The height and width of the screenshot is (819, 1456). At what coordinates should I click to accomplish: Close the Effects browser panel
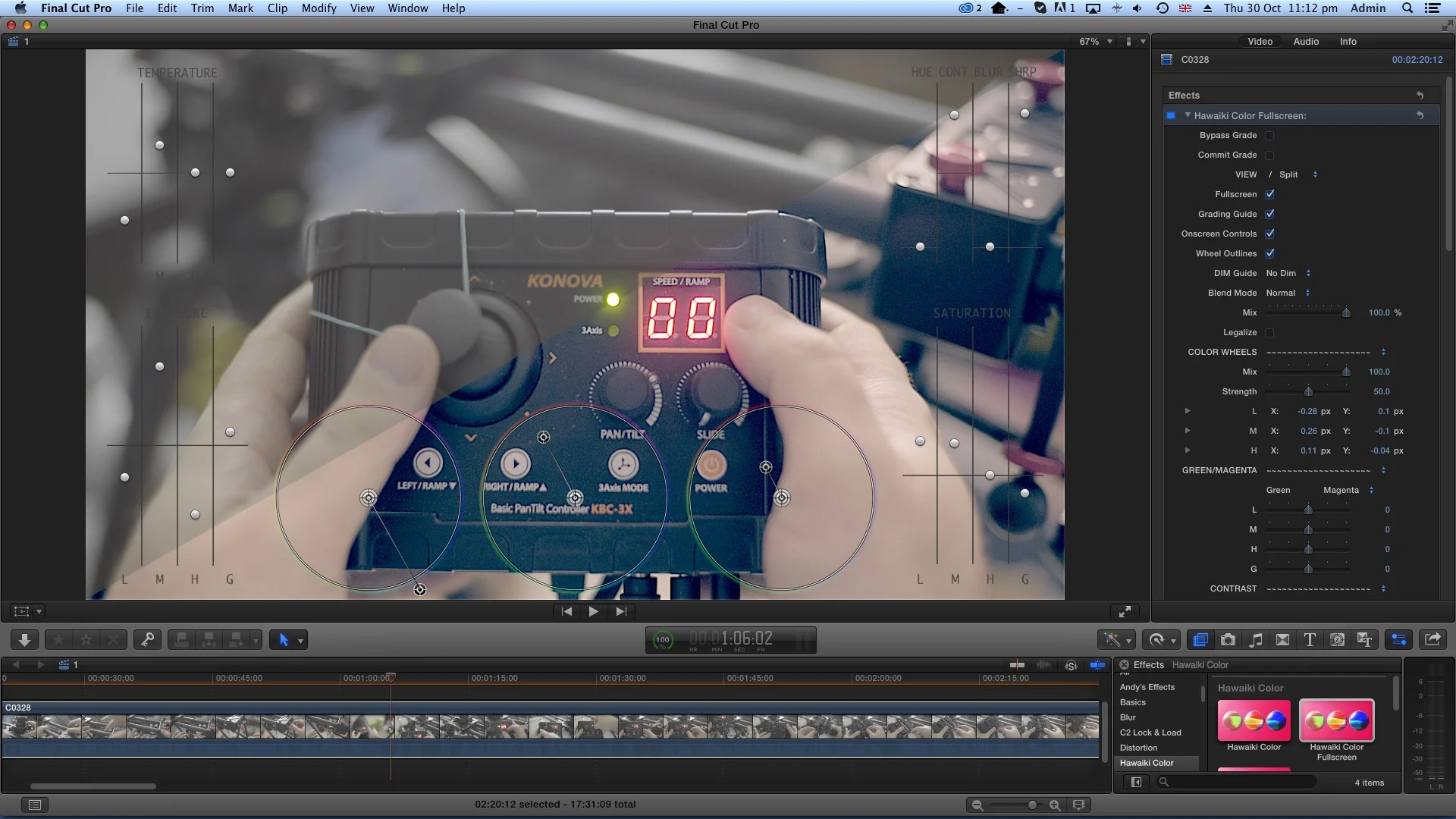pos(1125,665)
